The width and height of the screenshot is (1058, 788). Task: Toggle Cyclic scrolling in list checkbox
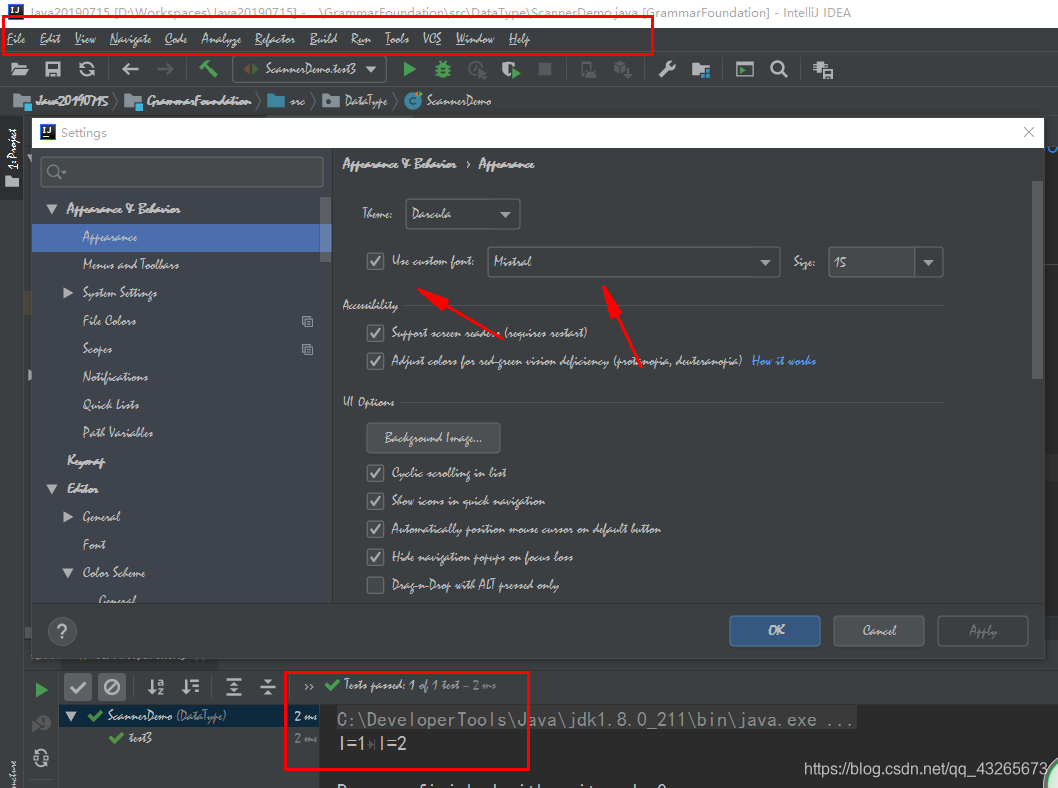pyautogui.click(x=375, y=473)
